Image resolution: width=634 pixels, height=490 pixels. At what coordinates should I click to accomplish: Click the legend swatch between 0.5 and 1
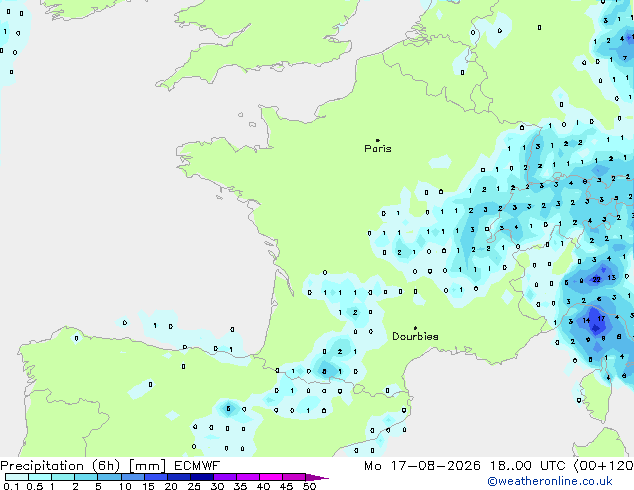tap(40, 477)
